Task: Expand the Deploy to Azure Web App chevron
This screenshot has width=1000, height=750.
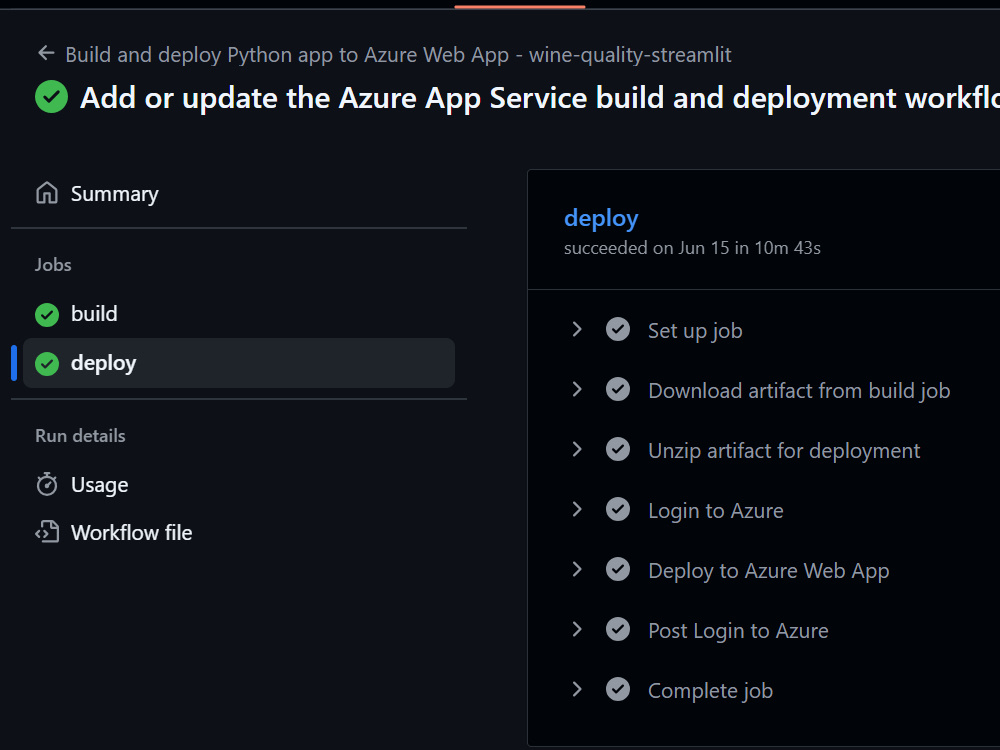Action: coord(577,570)
